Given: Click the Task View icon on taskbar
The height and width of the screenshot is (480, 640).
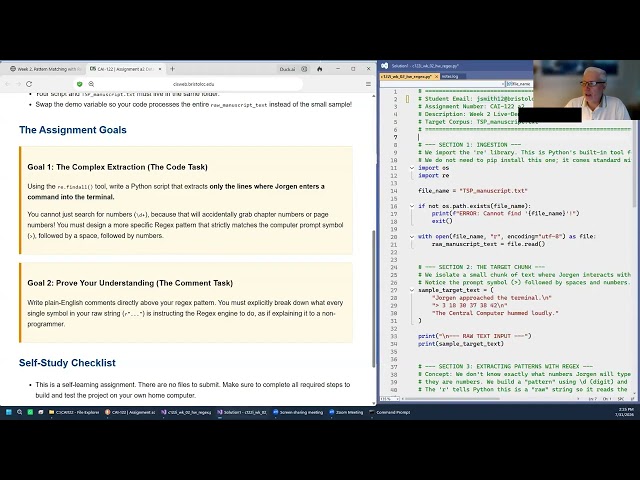Looking at the screenshot, I should point(40,412).
